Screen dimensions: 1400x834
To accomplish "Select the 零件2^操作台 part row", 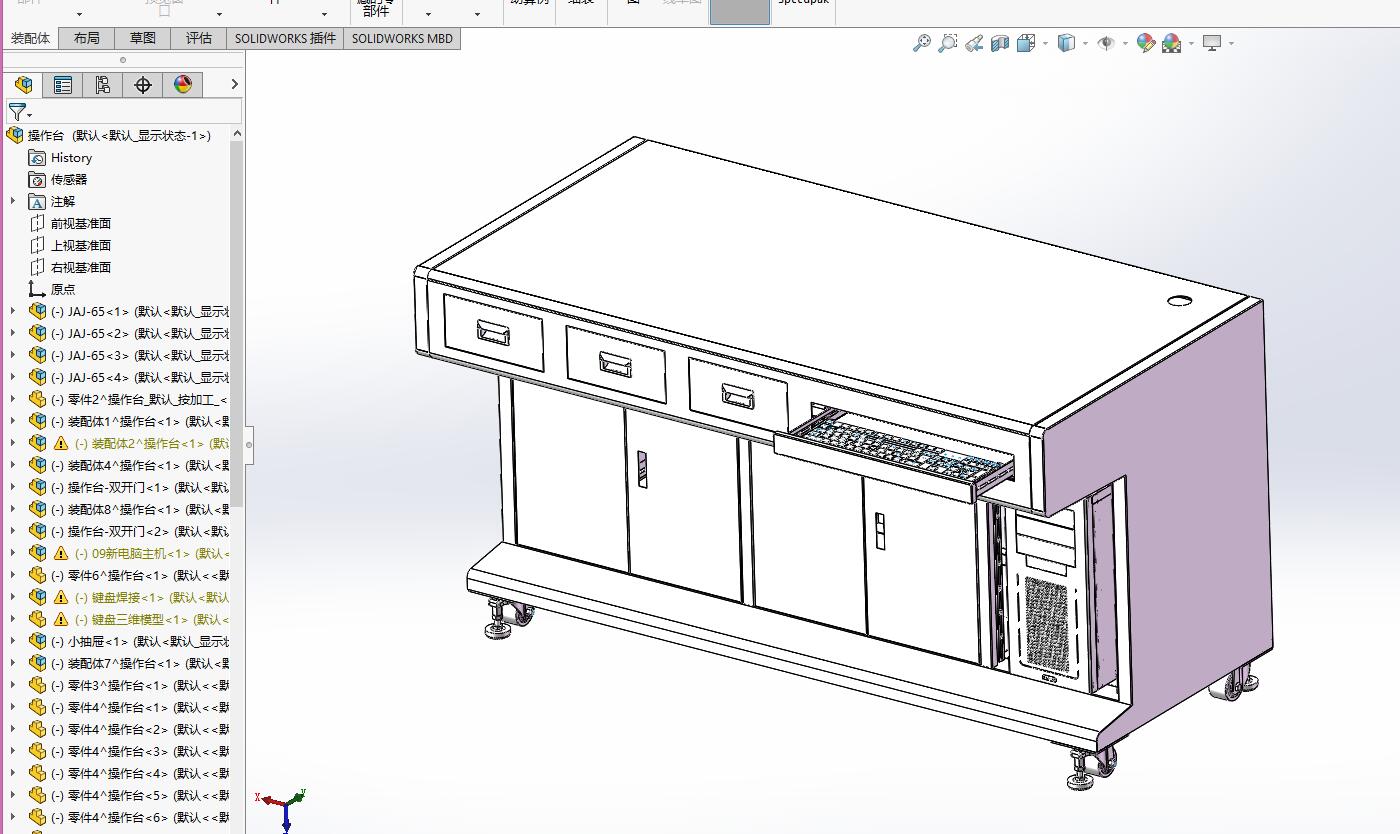I will (x=128, y=399).
